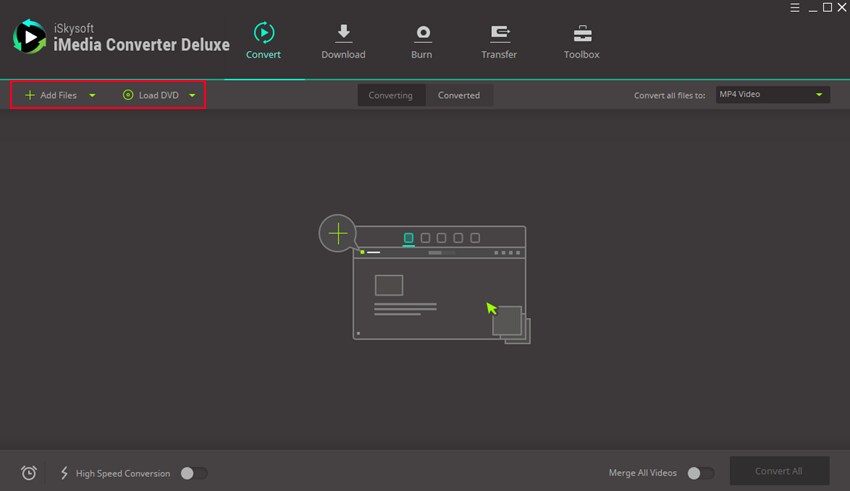
Task: Click the Add Files button
Action: click(51, 95)
